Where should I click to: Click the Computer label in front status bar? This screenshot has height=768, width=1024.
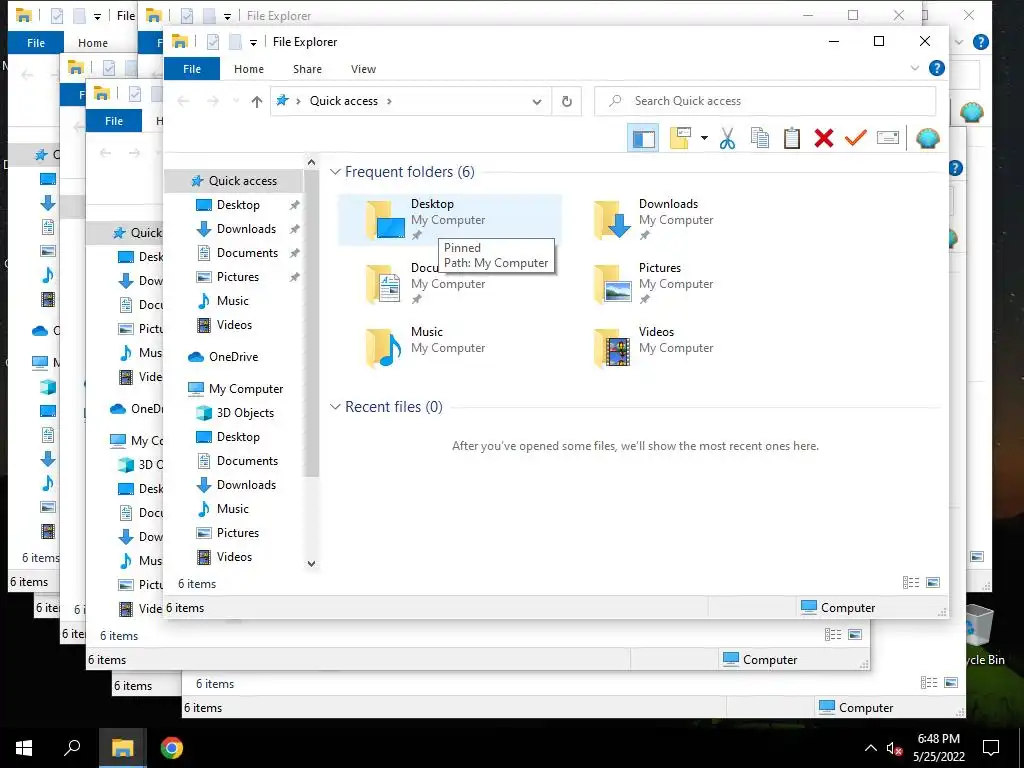[x=848, y=608]
